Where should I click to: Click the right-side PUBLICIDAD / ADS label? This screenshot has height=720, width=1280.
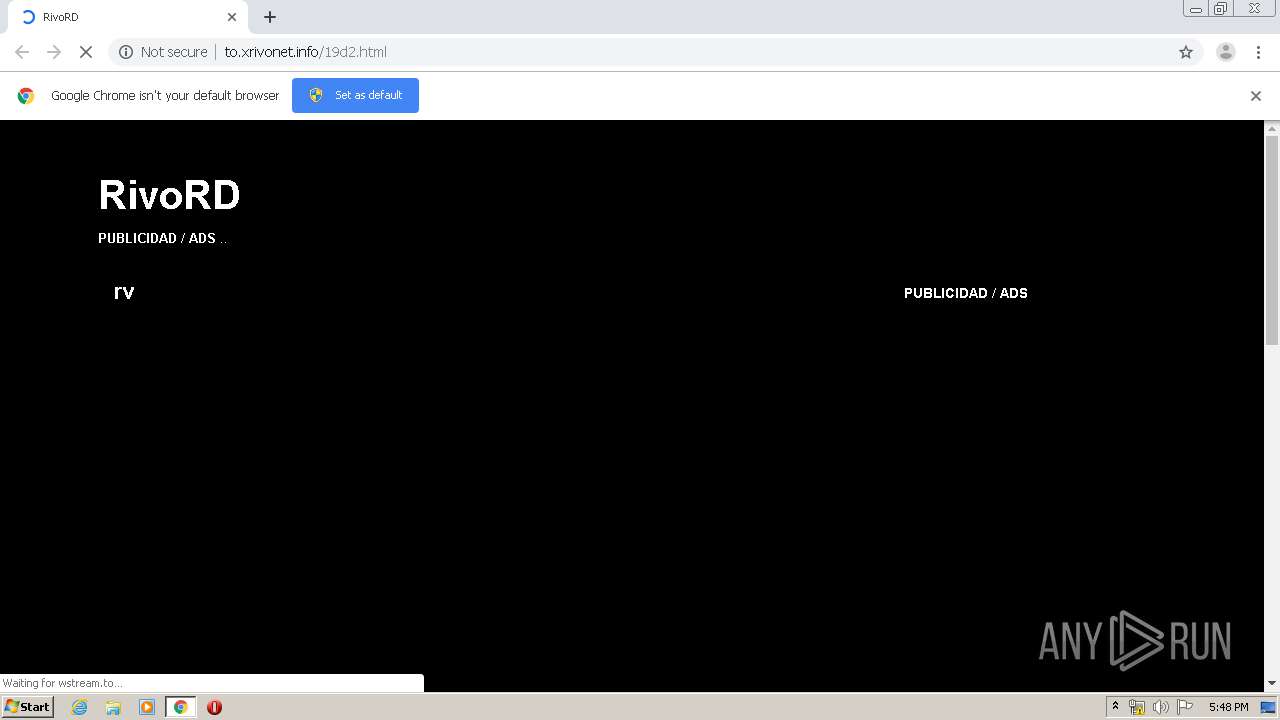point(966,293)
